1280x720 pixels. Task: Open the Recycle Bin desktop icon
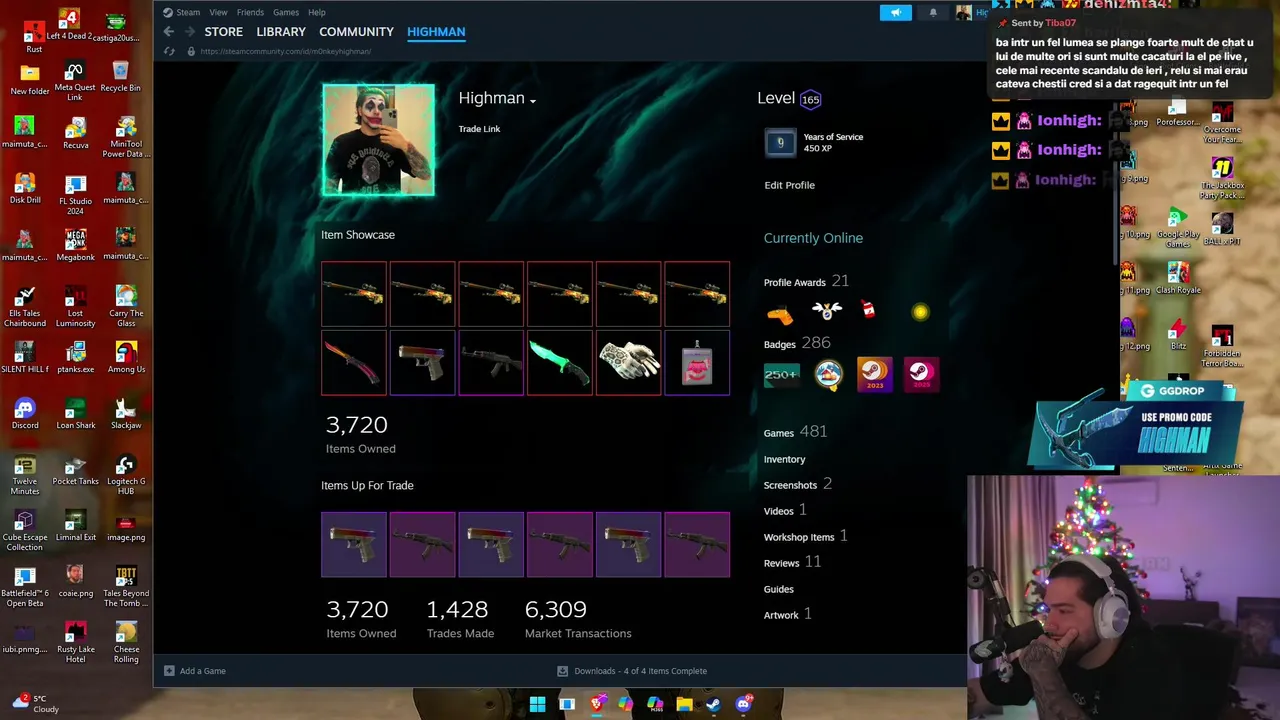point(120,78)
